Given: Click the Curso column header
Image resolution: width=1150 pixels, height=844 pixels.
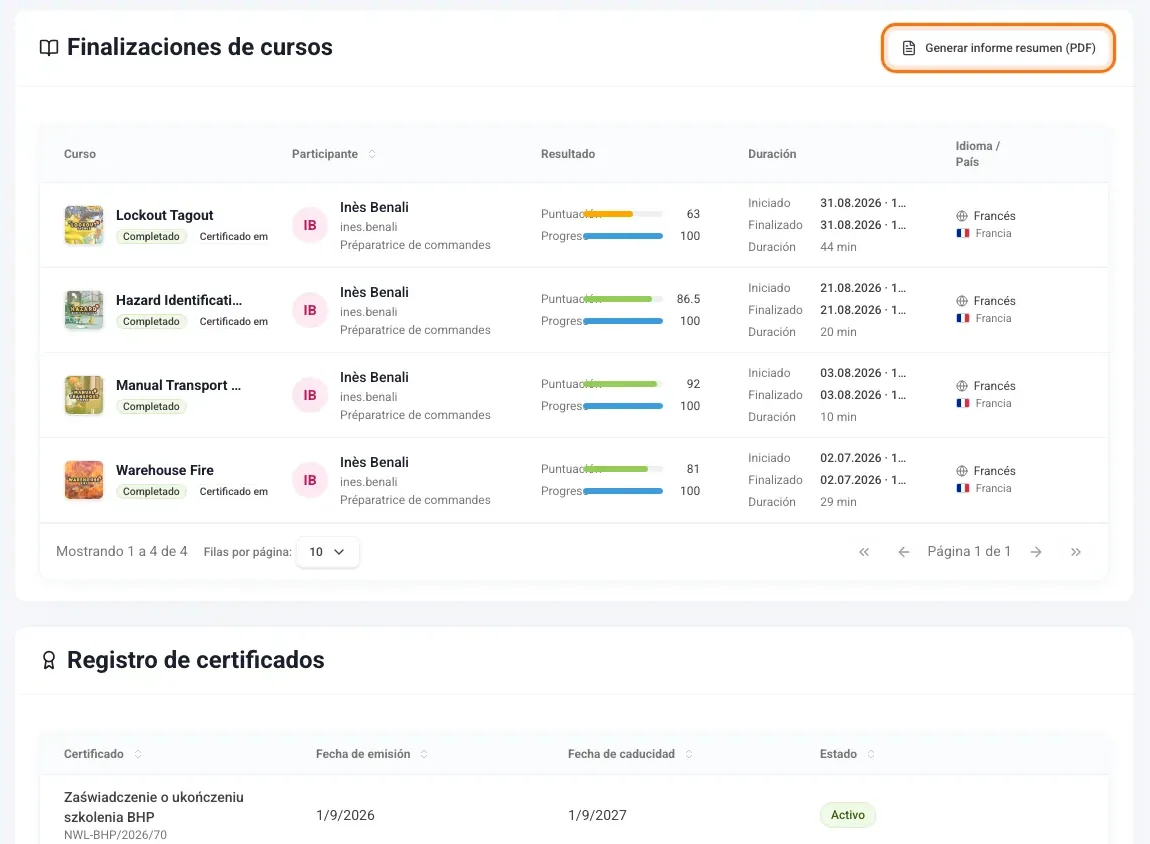Looking at the screenshot, I should pyautogui.click(x=80, y=154).
